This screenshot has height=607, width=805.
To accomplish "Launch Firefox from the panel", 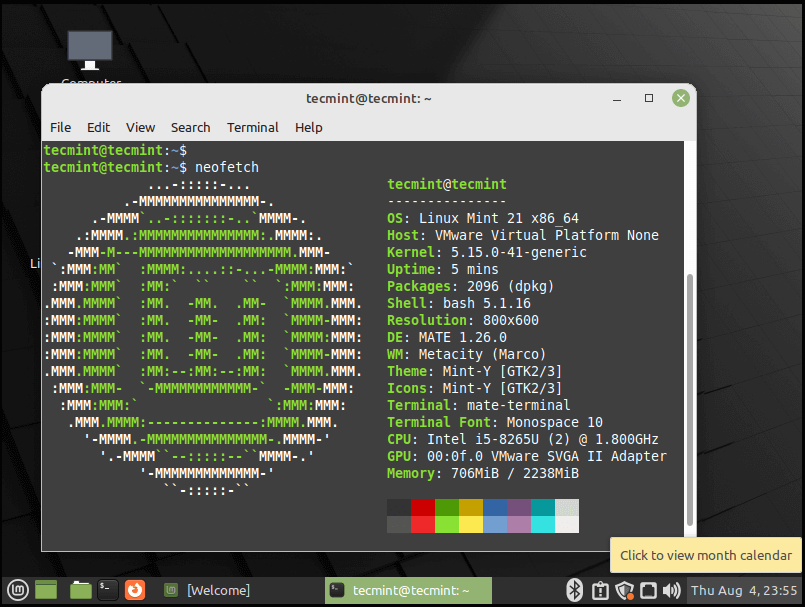I will click(x=135, y=590).
